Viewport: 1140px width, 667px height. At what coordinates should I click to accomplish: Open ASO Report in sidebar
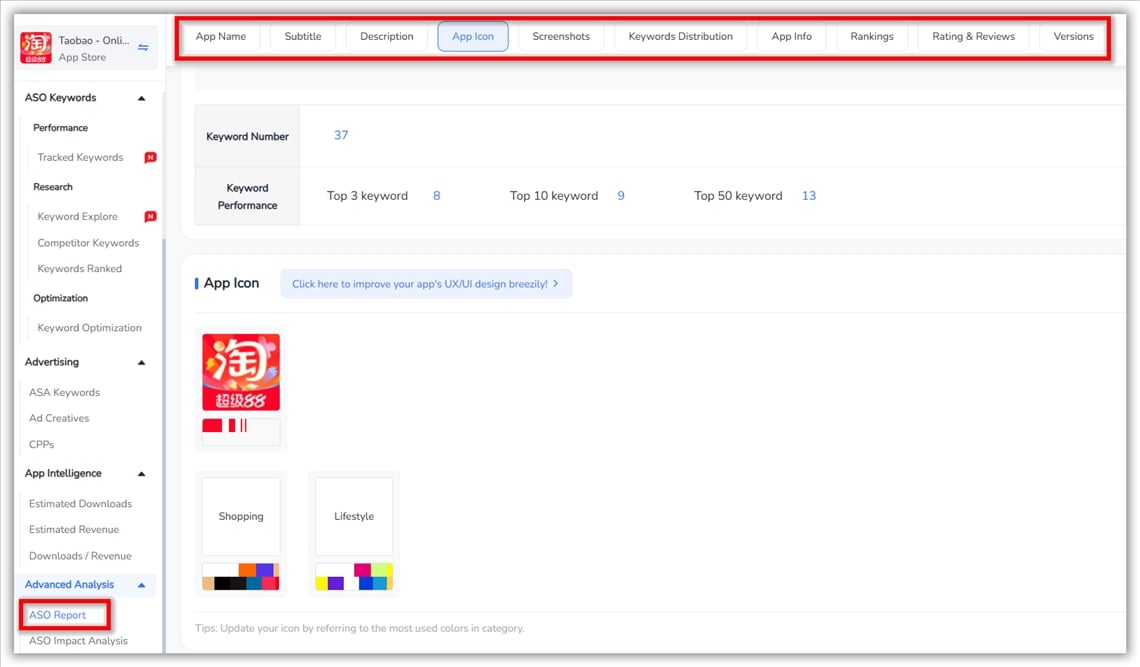click(58, 615)
